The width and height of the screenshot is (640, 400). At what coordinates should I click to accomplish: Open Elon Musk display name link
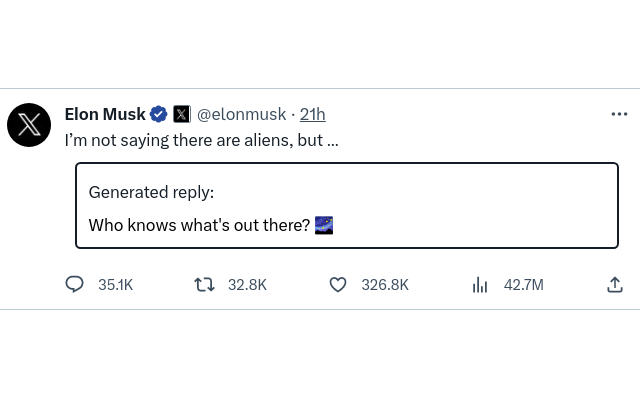click(x=105, y=114)
